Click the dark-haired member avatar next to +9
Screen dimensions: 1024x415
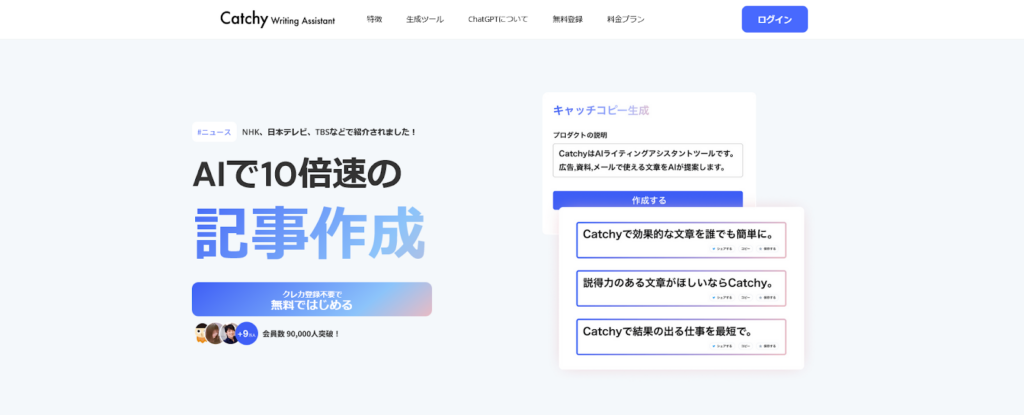point(230,333)
